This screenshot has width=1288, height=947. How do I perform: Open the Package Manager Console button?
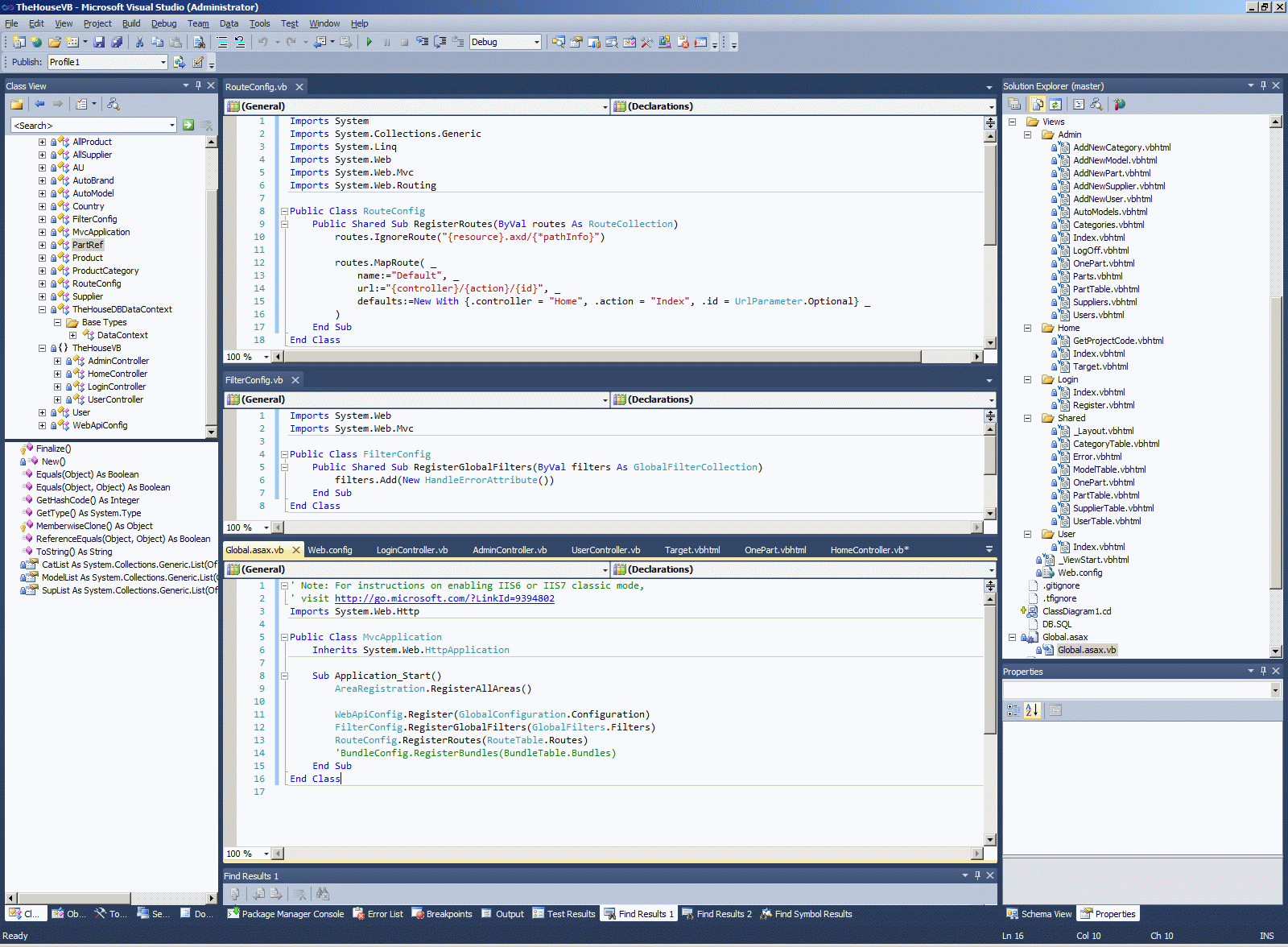pos(286,914)
